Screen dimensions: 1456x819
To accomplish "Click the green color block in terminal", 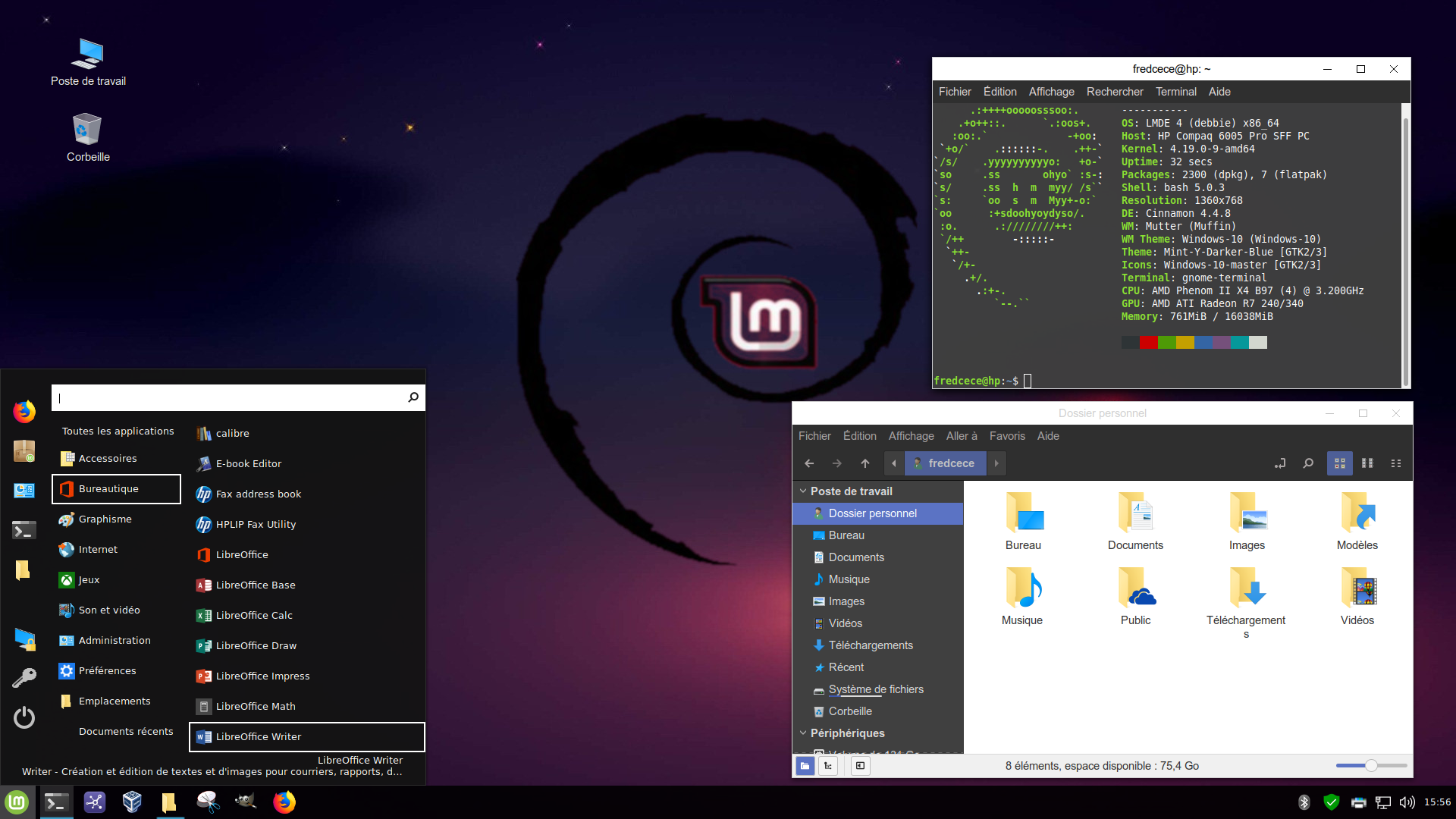I will (x=1166, y=343).
